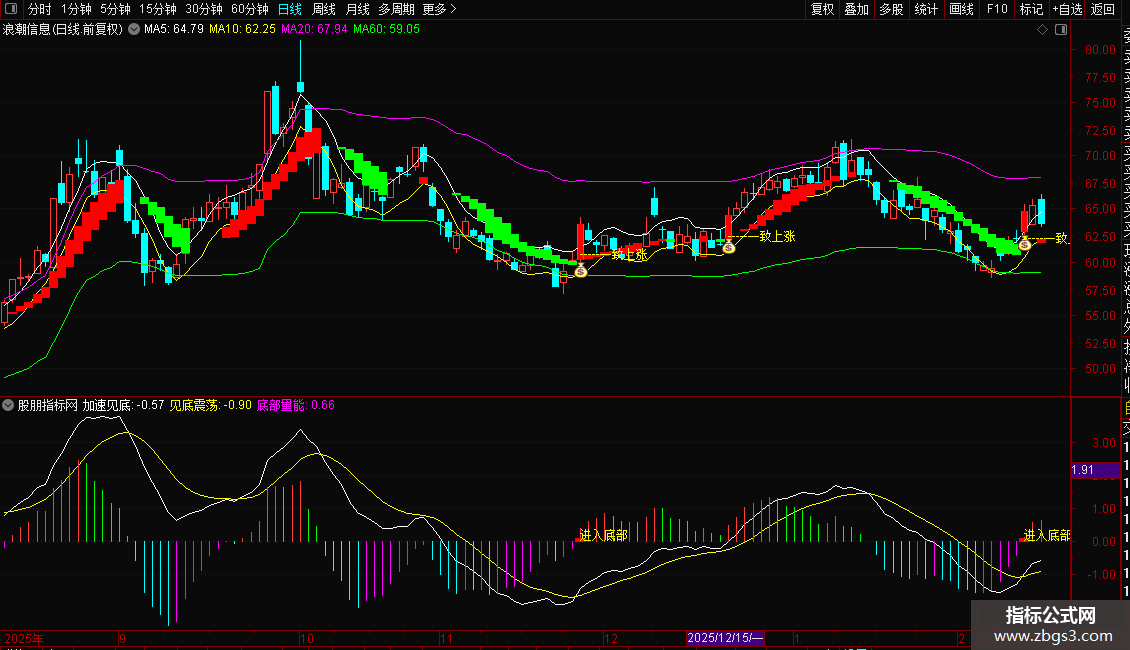
Task: Switch to 周线 weekly chart
Action: [x=324, y=9]
